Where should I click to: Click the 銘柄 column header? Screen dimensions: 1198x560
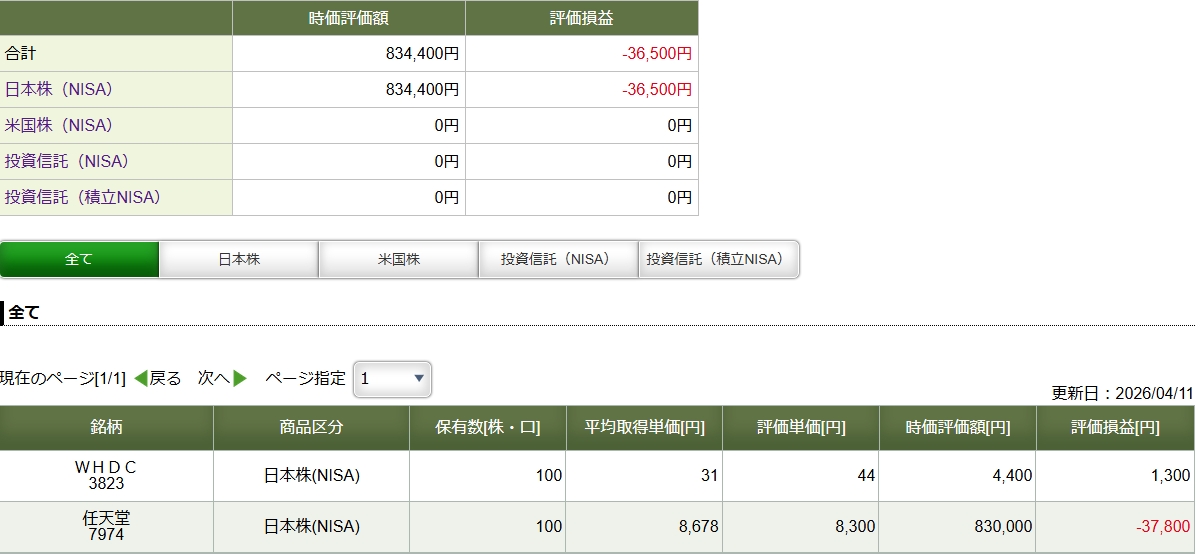click(x=106, y=428)
